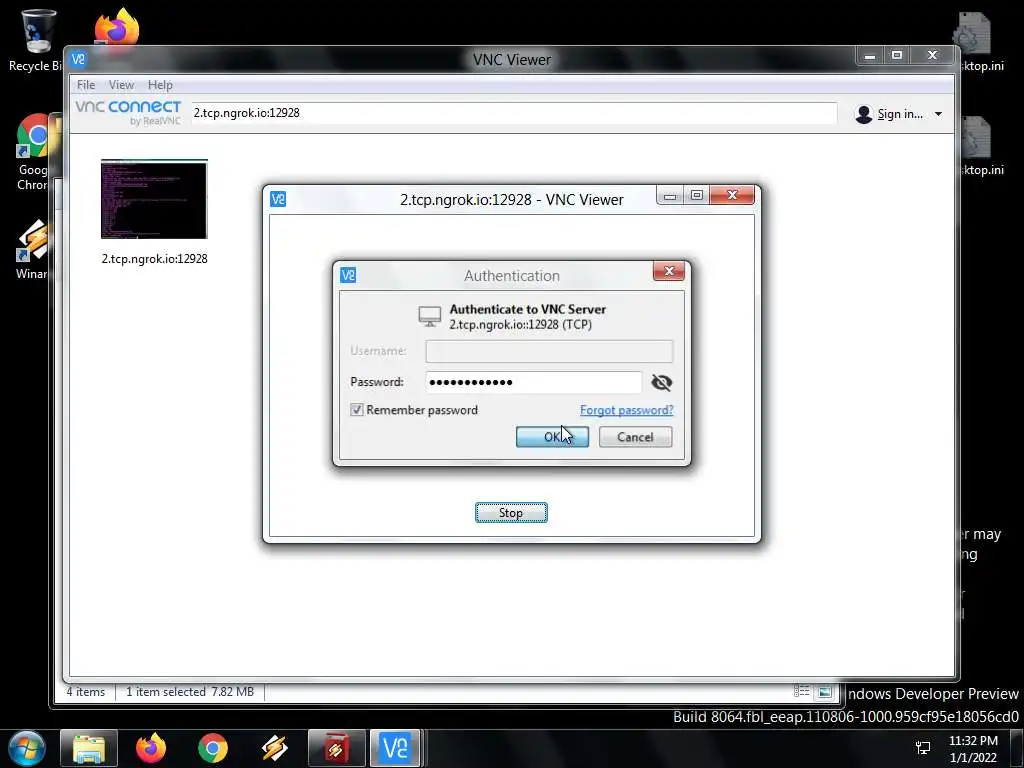Click the VNC icon in Authentication title bar
The width and height of the screenshot is (1024, 768).
pyautogui.click(x=348, y=275)
